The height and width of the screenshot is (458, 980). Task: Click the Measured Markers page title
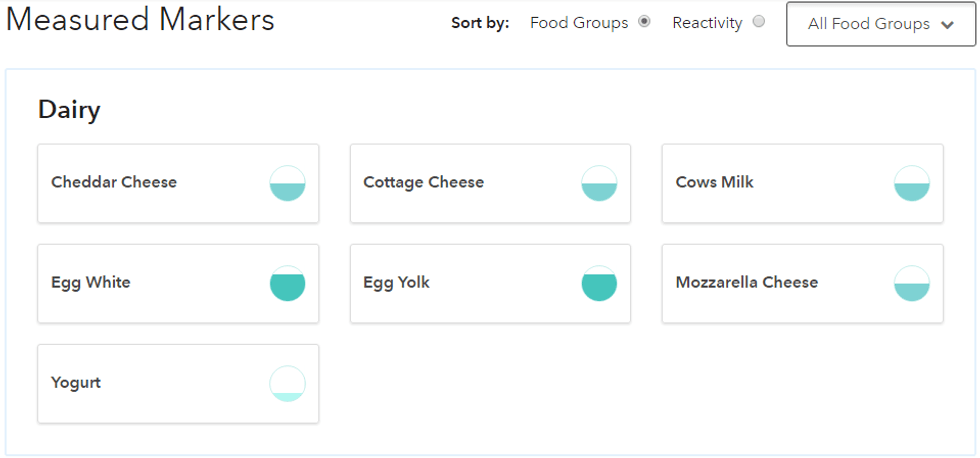(140, 19)
